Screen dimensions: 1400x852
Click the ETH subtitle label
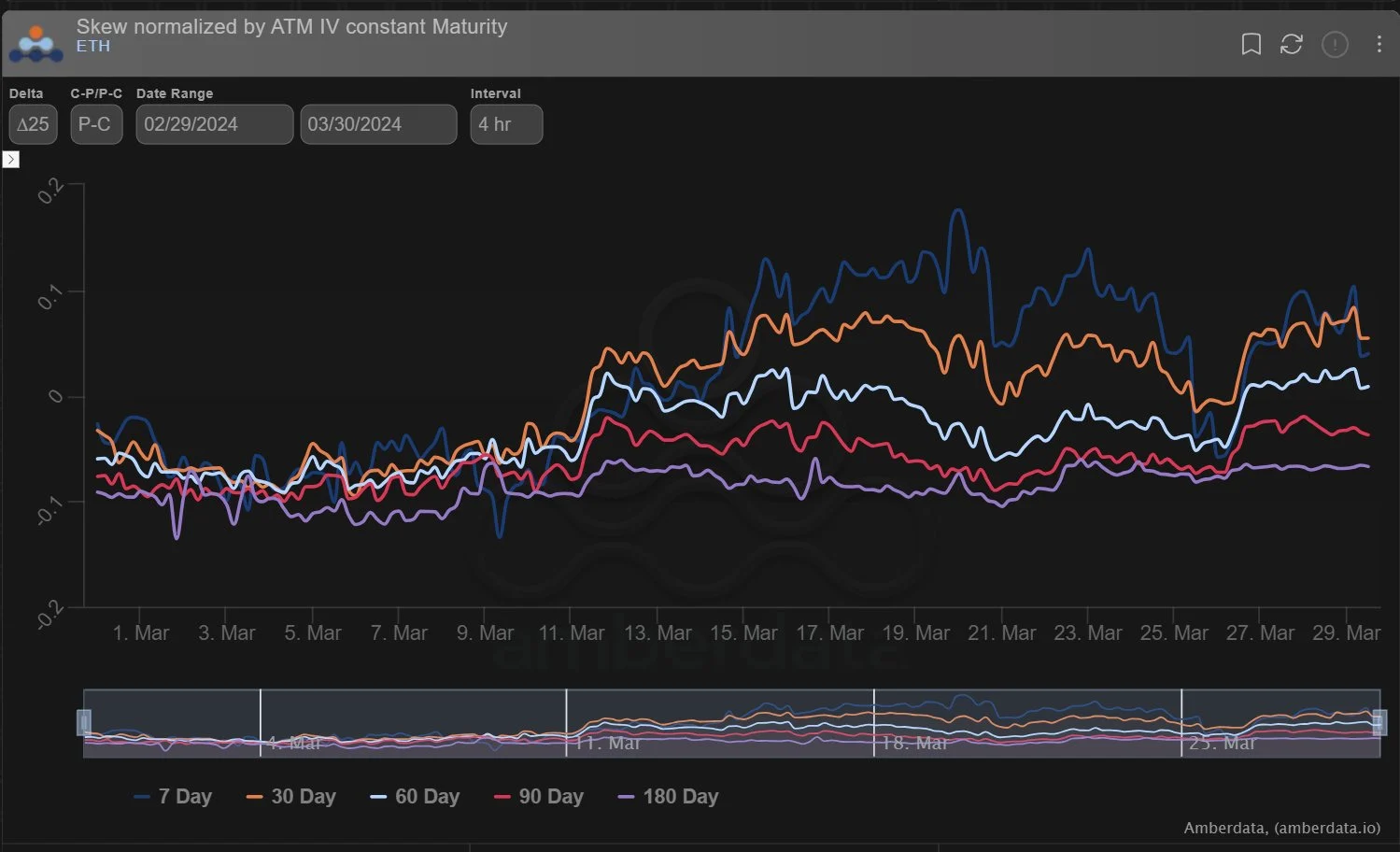click(x=93, y=46)
